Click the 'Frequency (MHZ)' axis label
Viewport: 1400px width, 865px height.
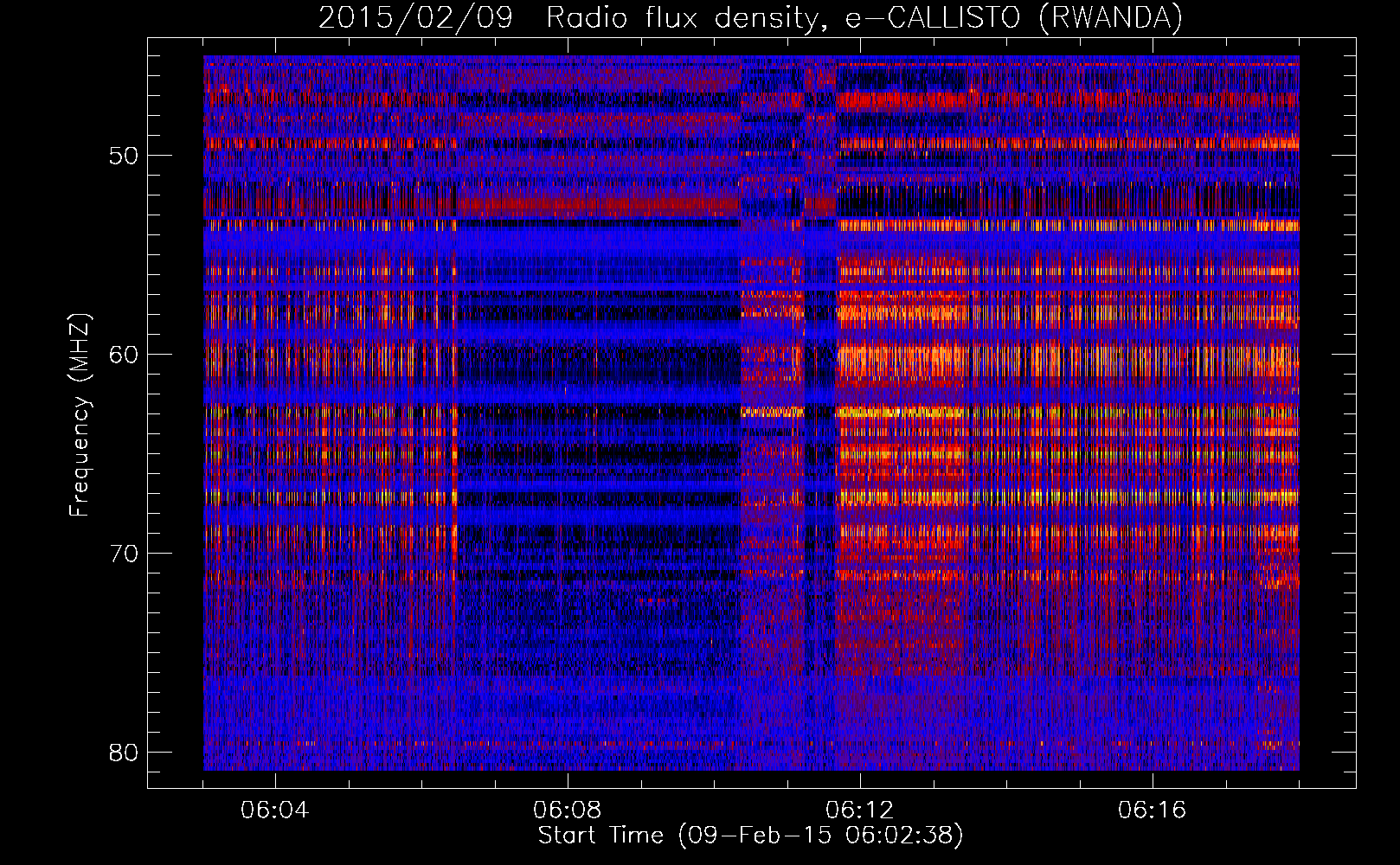[80, 414]
